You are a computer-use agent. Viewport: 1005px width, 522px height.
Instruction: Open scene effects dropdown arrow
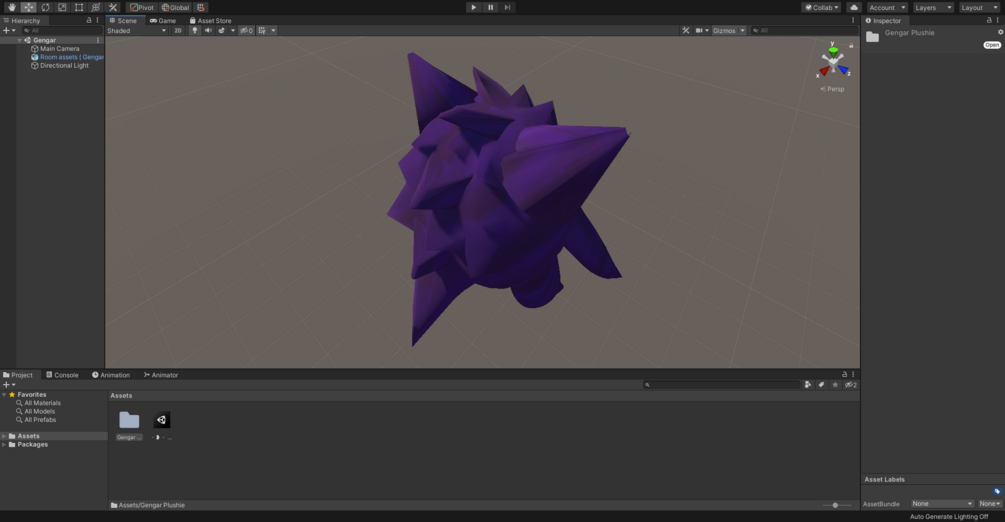point(233,30)
